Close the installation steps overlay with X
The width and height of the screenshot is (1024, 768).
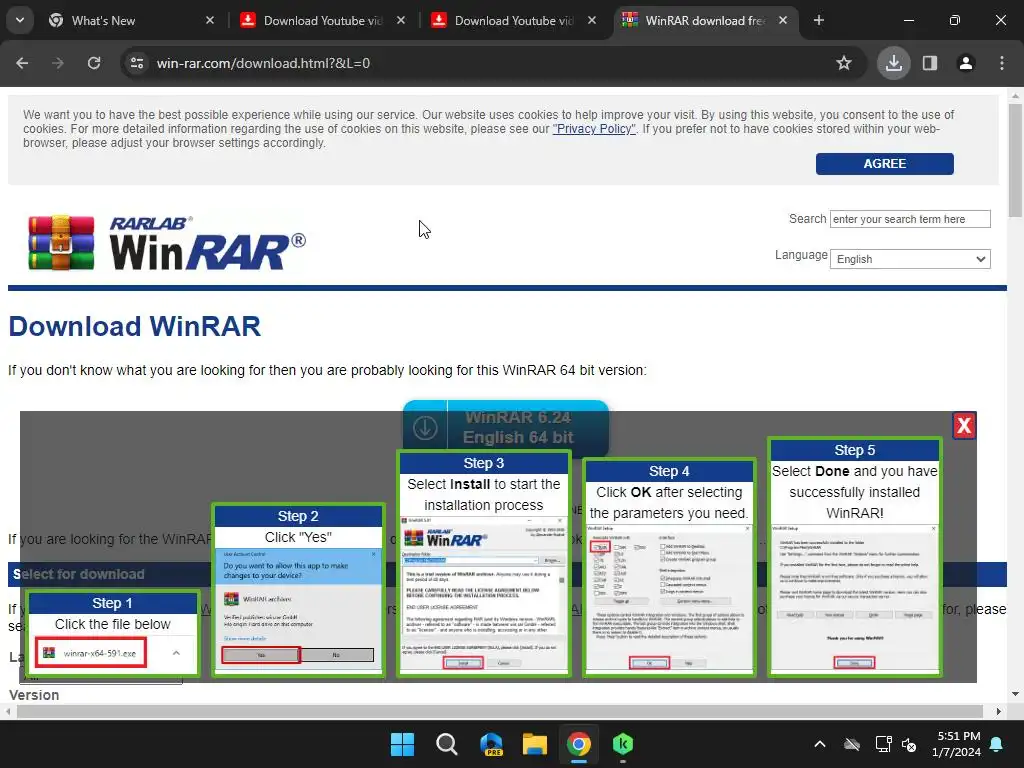click(x=964, y=426)
